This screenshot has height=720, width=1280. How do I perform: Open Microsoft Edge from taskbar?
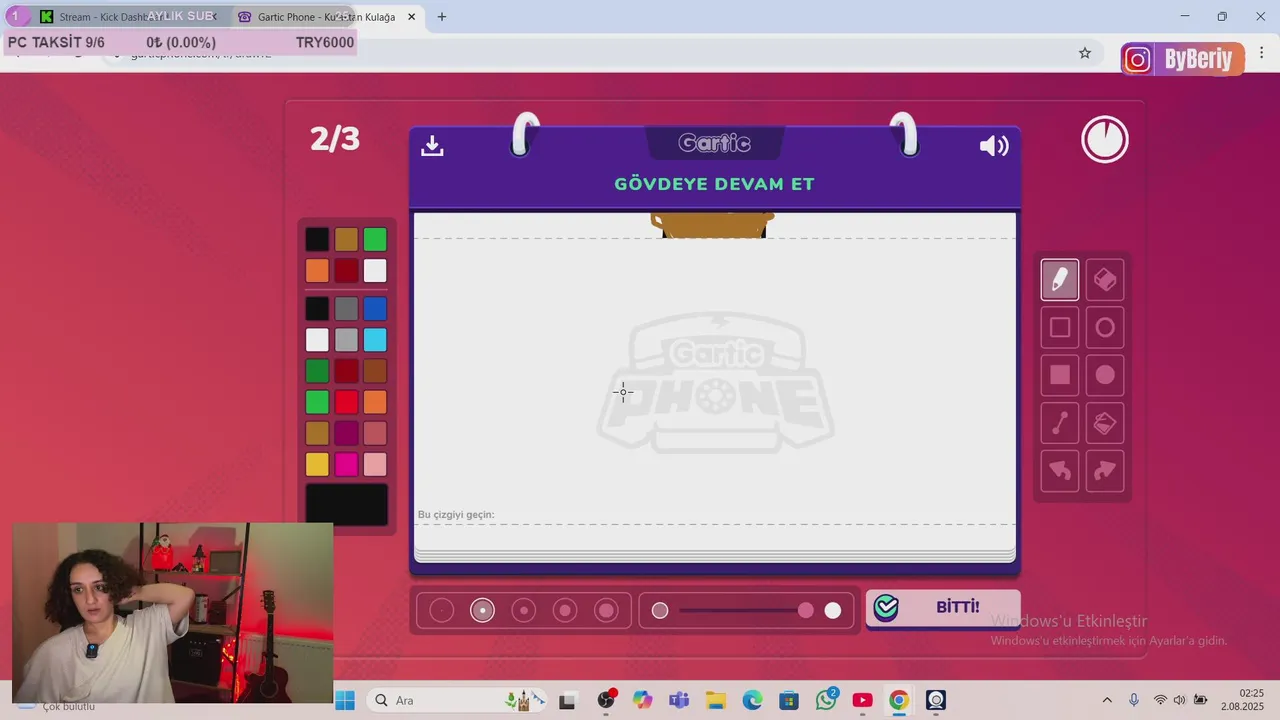(x=752, y=700)
